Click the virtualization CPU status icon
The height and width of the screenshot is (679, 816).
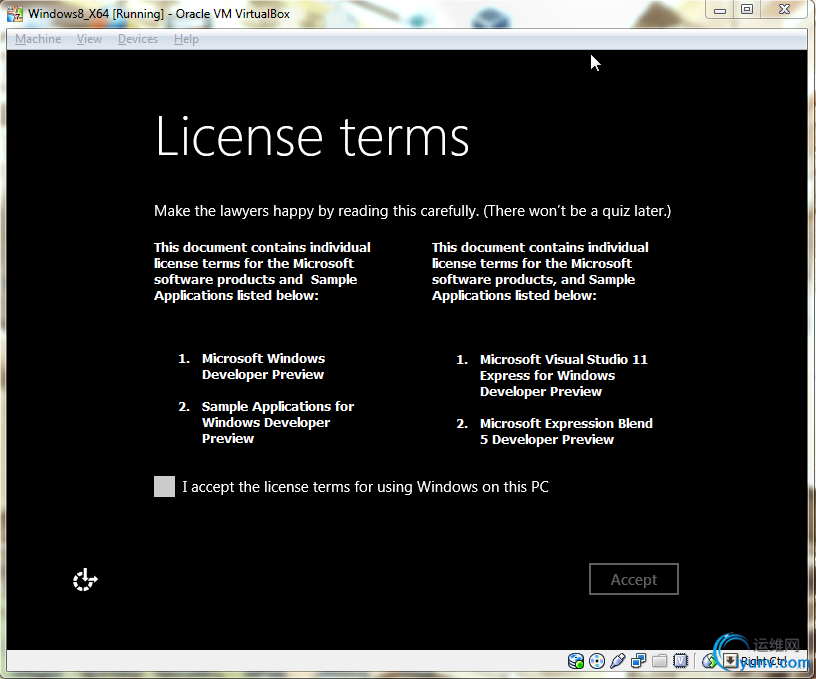point(681,661)
